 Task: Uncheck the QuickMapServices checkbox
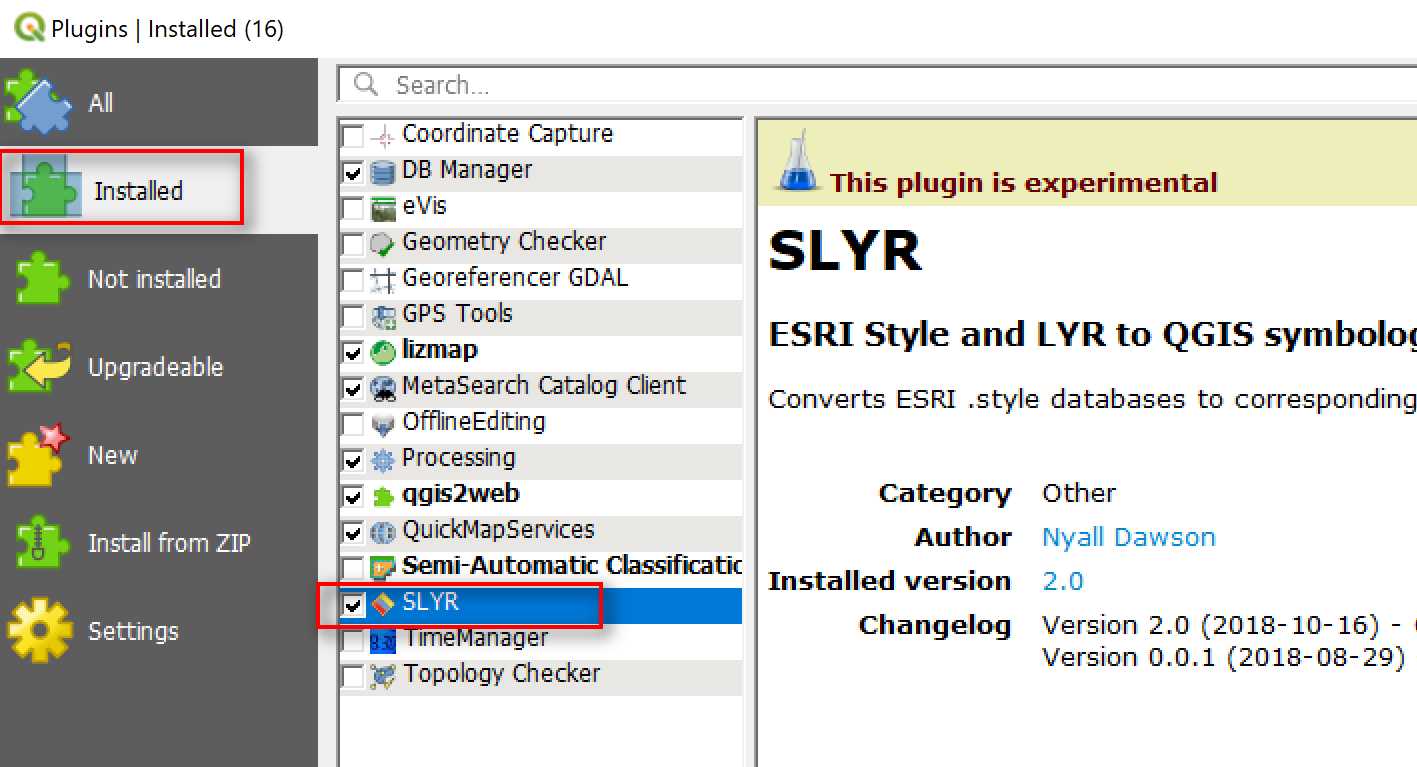pyautogui.click(x=353, y=532)
